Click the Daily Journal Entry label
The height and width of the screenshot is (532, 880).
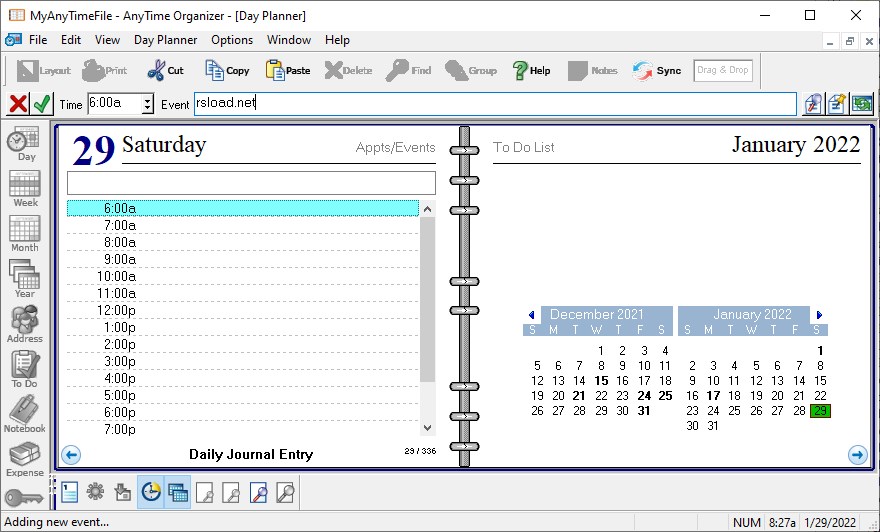coord(251,455)
